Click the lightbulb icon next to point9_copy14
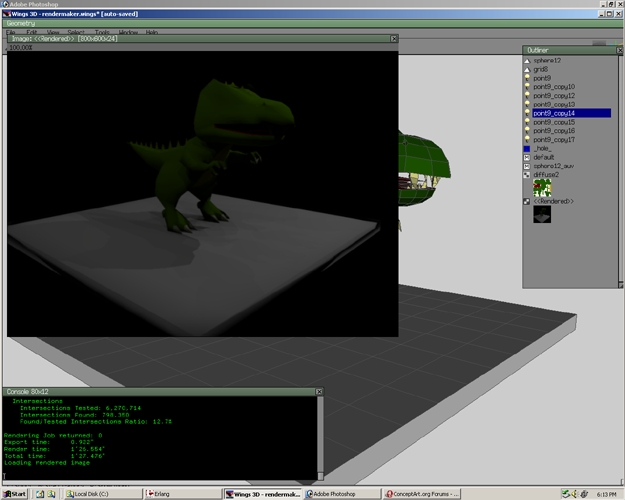The width and height of the screenshot is (625, 500). (x=527, y=113)
